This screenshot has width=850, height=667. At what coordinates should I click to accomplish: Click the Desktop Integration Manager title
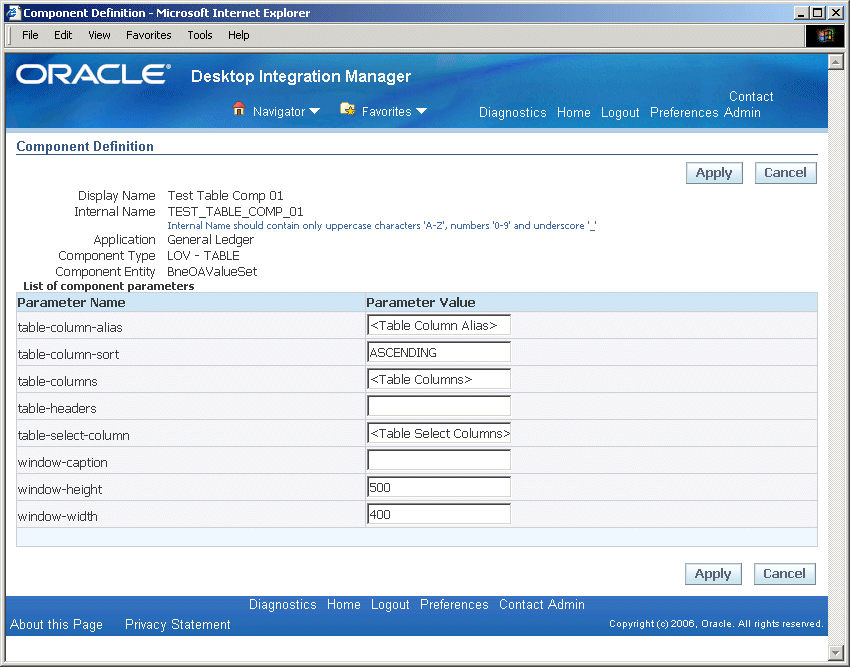[x=301, y=77]
